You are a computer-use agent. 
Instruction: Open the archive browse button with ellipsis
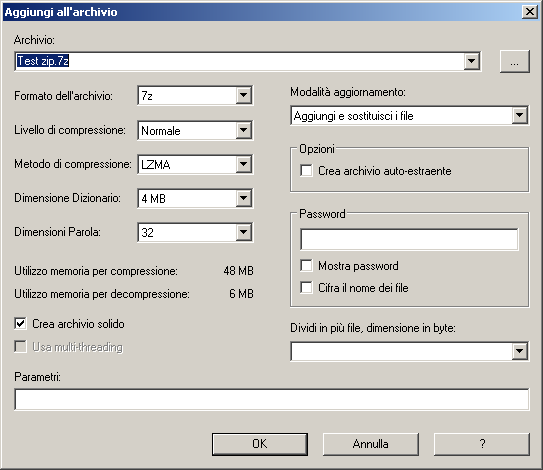point(515,62)
